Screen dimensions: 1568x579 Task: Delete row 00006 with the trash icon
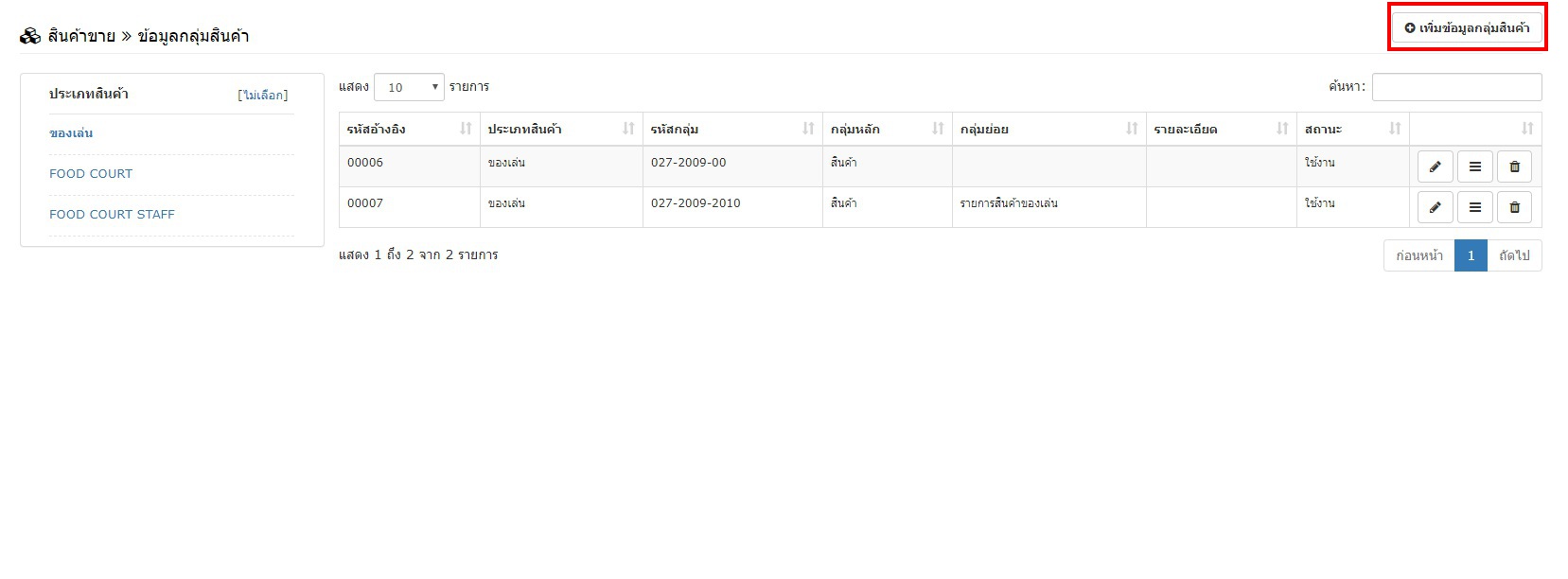click(1514, 167)
